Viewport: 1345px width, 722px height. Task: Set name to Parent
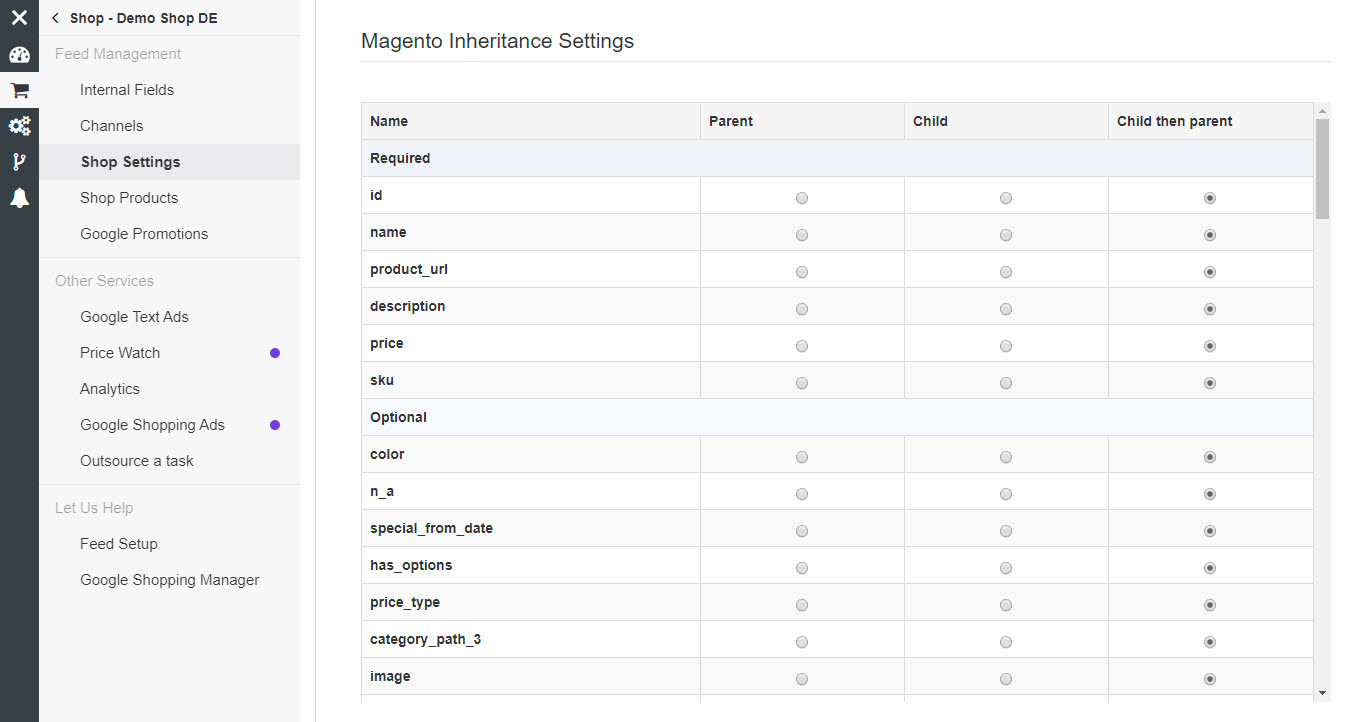(802, 235)
